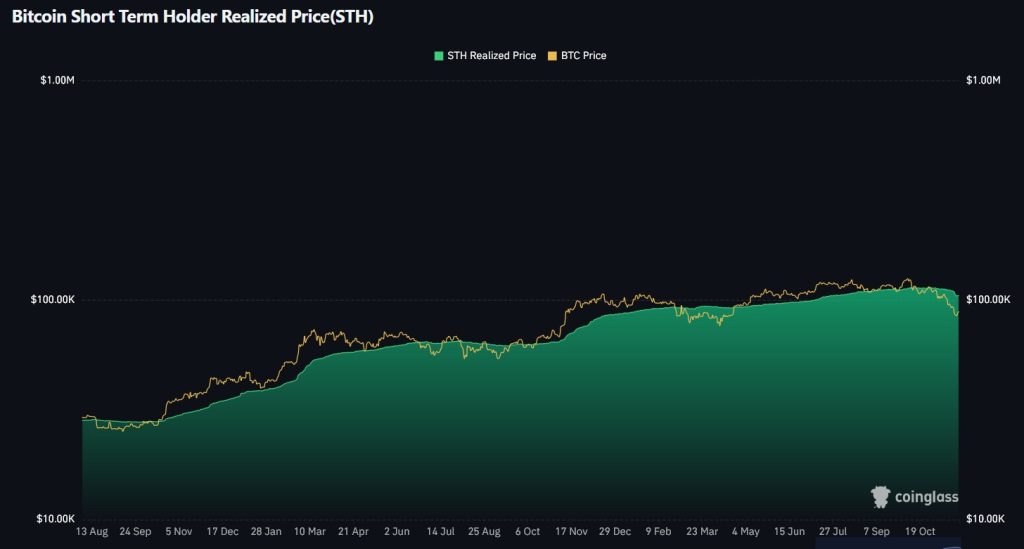Screen dimensions: 1024x549
Task: Select the 28 Jan date label
Action: (x=266, y=532)
